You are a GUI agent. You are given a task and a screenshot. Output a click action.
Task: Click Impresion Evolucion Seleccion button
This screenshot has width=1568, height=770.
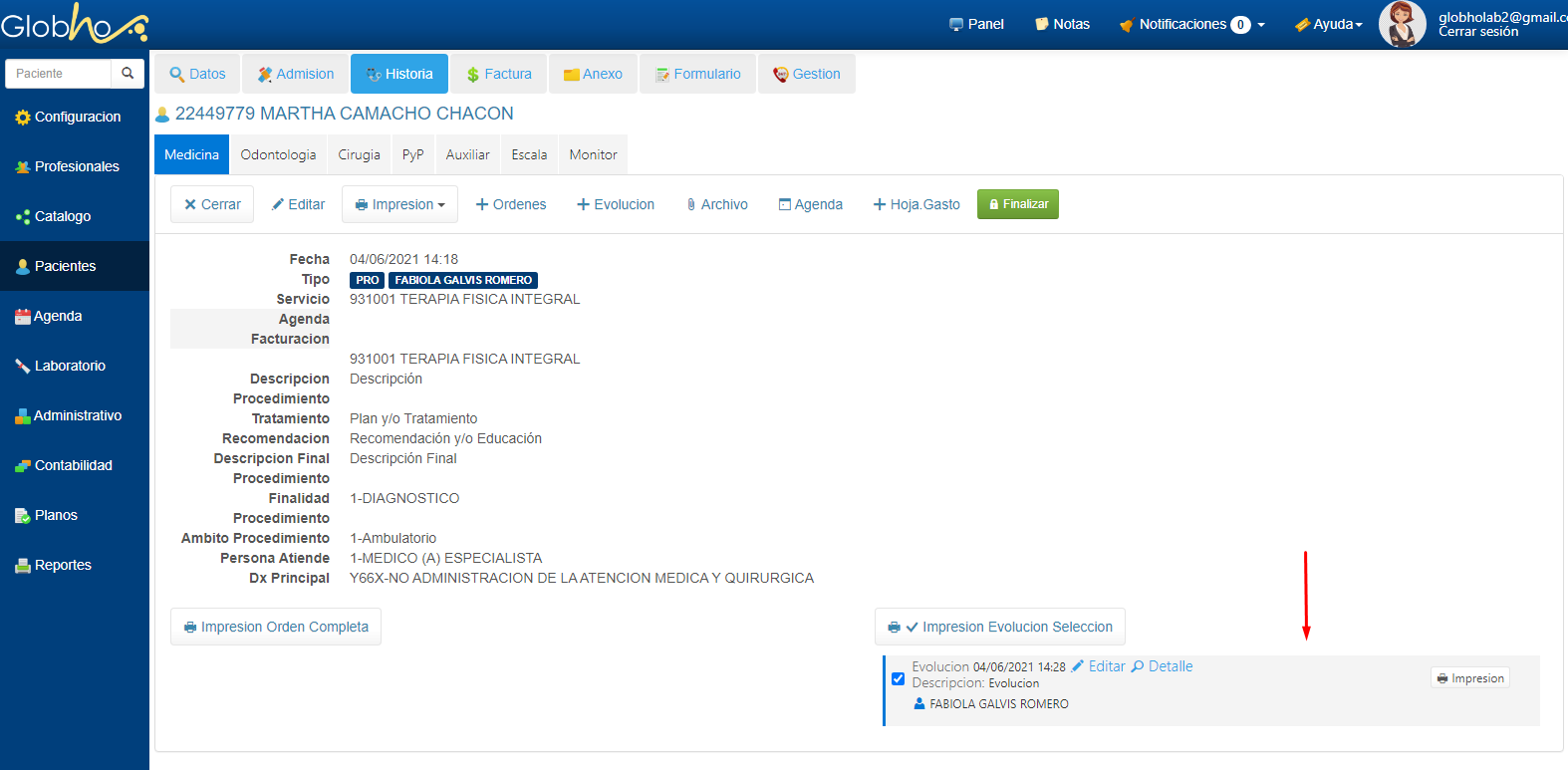pyautogui.click(x=1000, y=627)
